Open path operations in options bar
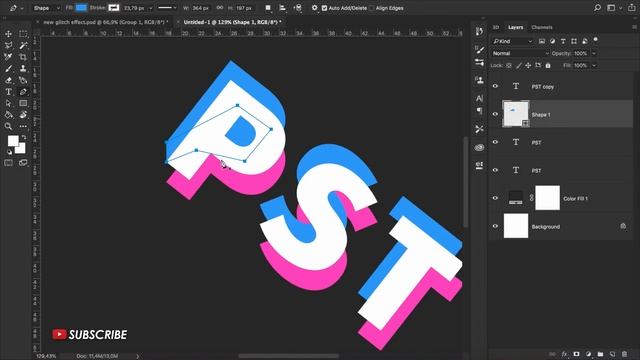Screen dimensions: 640x360 point(268,8)
